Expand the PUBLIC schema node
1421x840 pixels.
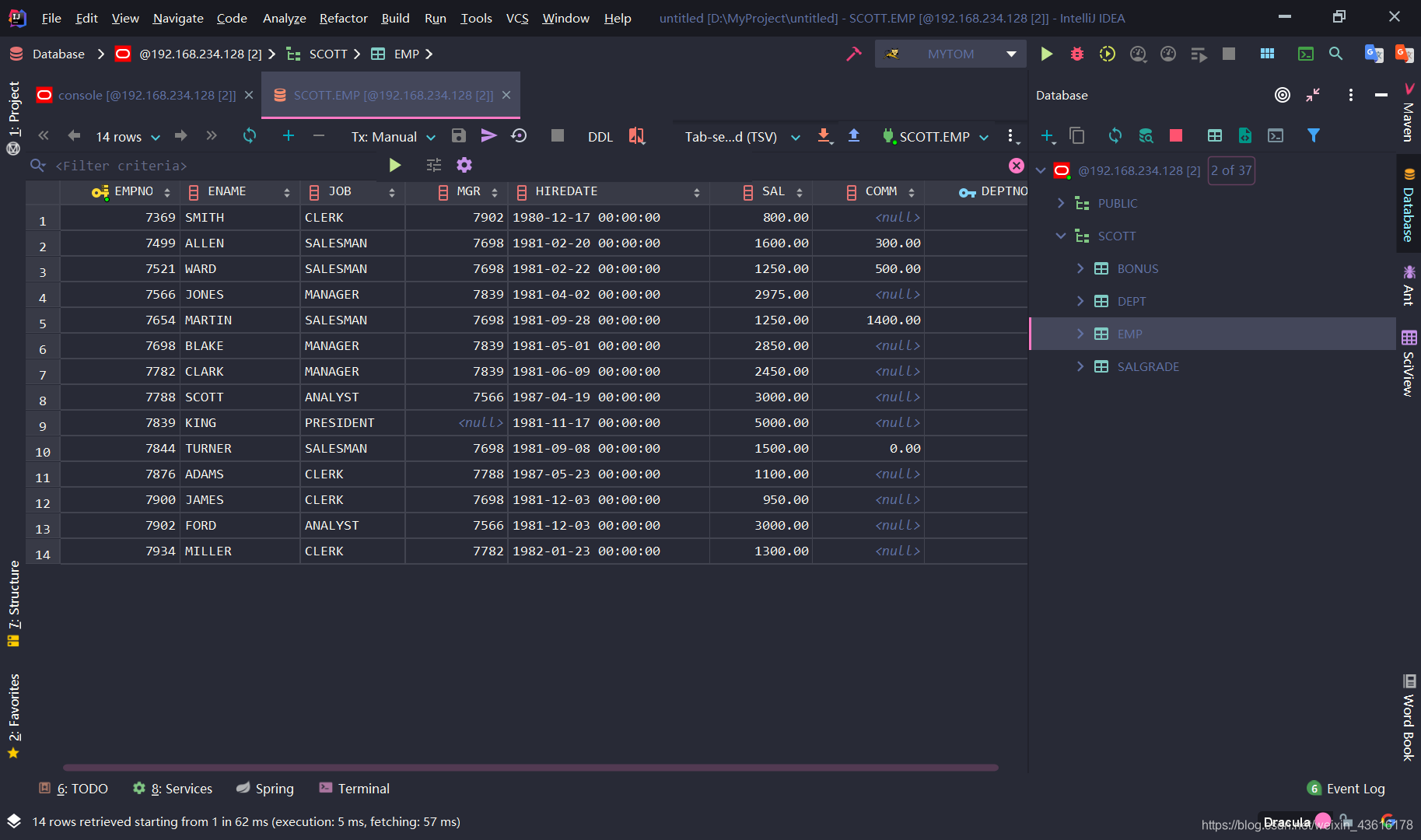1061,203
